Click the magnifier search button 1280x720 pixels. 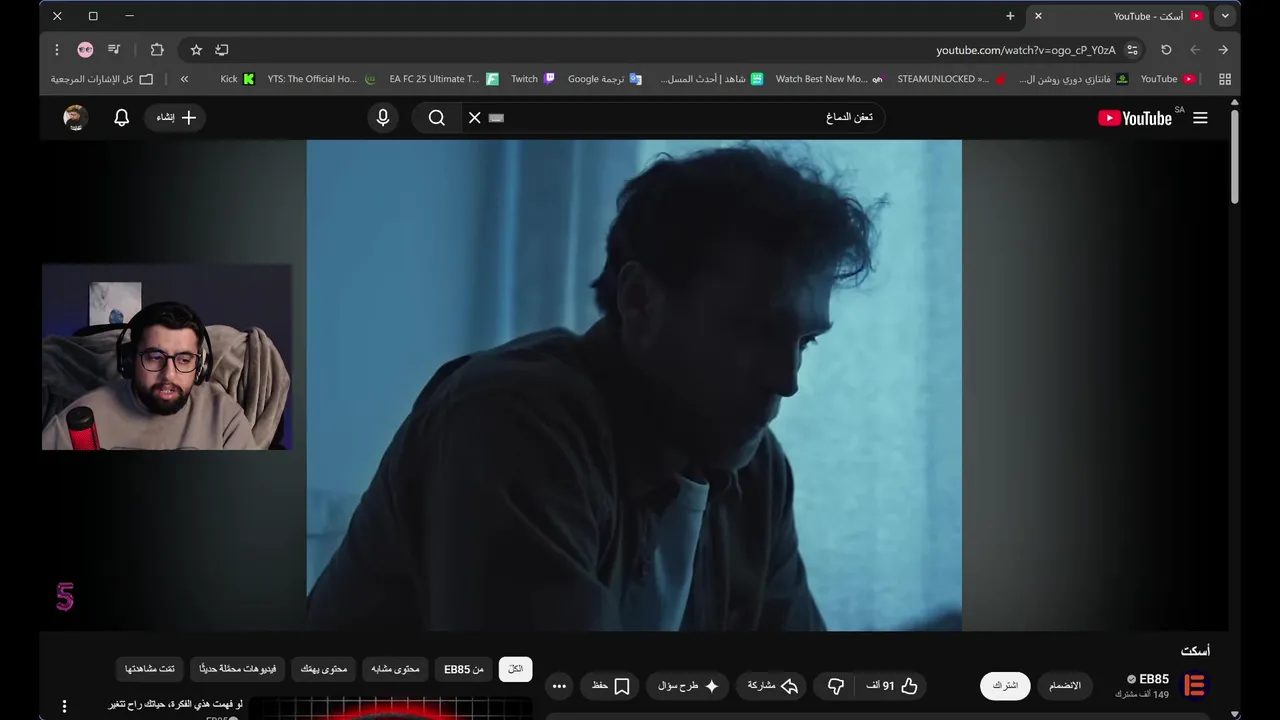point(437,118)
